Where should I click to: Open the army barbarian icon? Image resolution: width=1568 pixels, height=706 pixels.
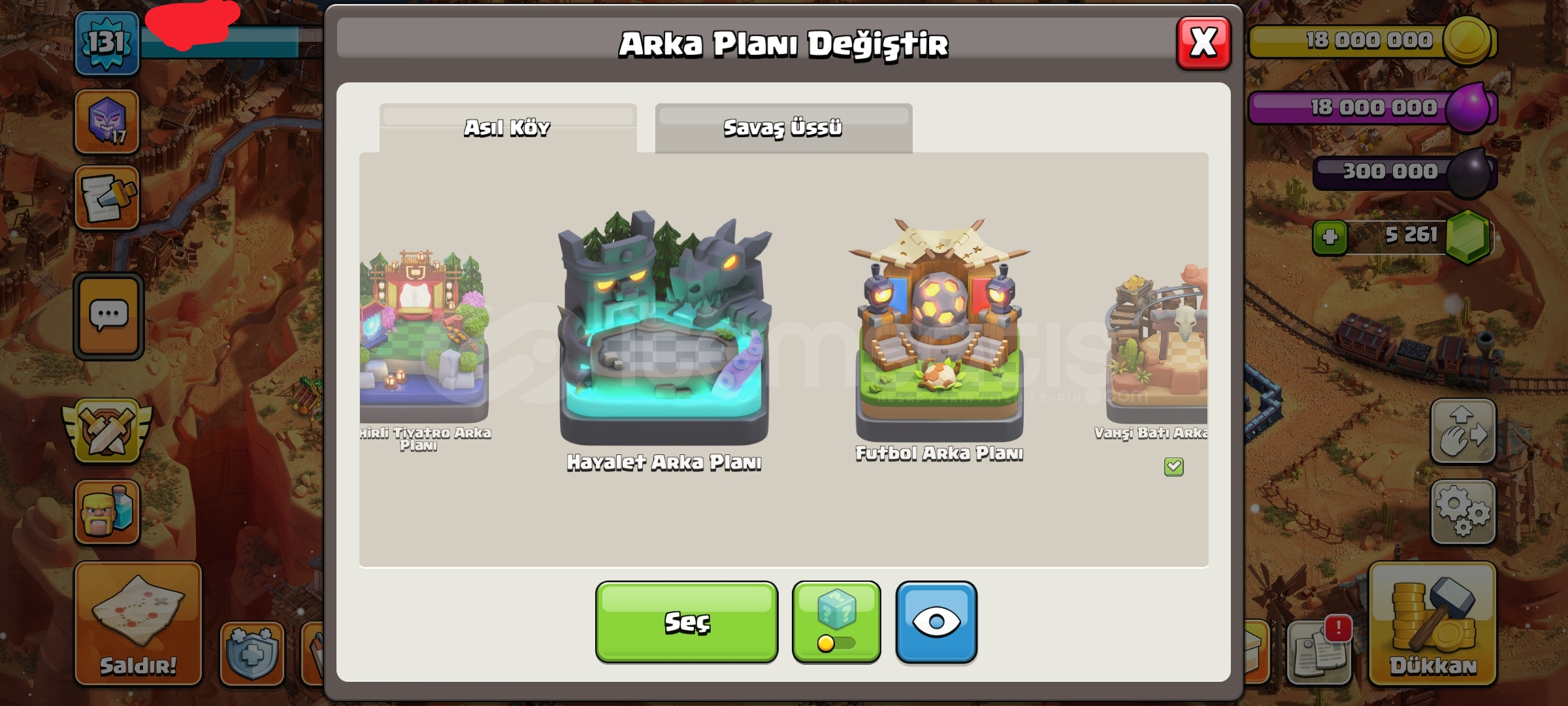tap(107, 512)
